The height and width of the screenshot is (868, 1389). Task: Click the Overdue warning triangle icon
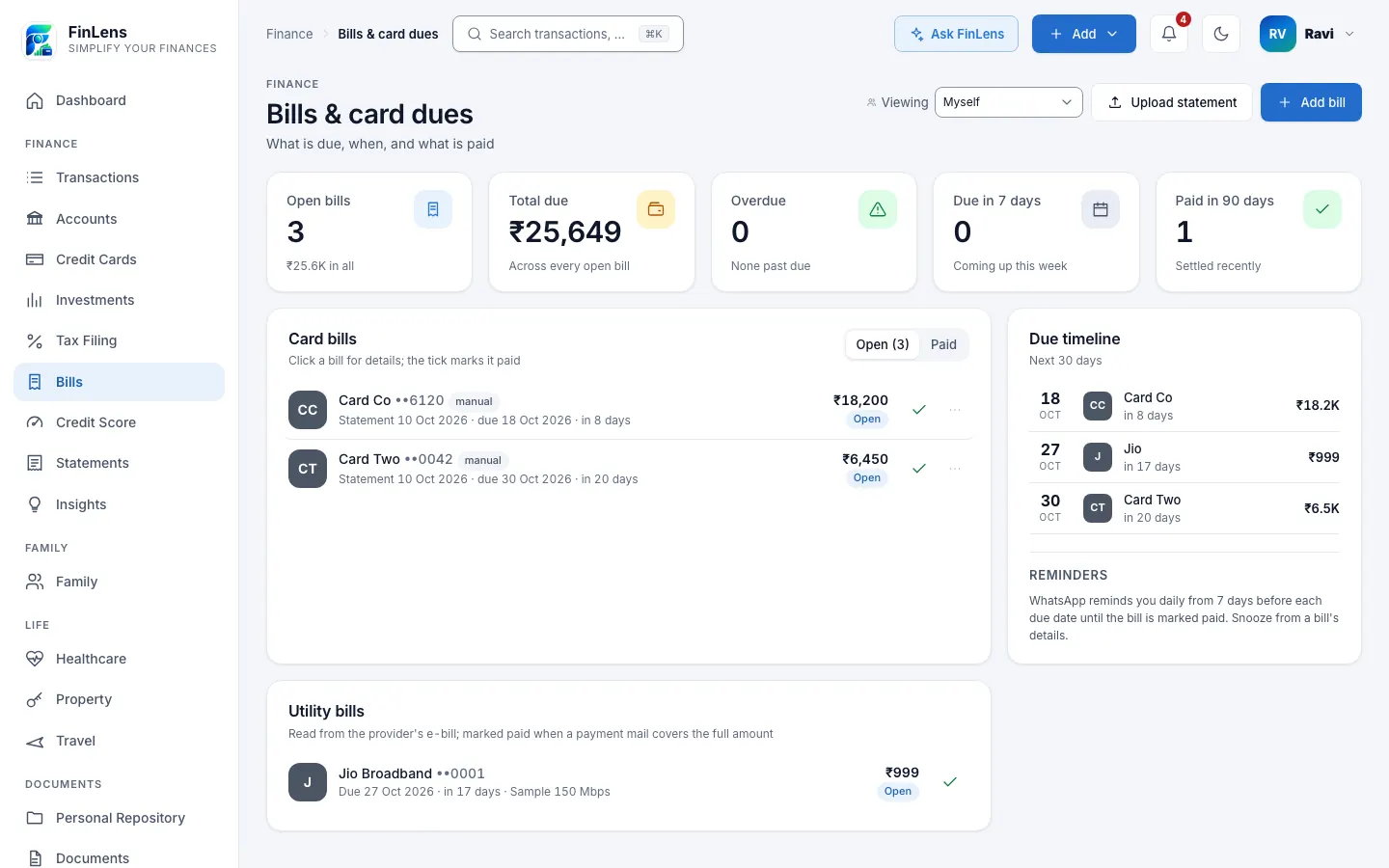[x=878, y=209]
